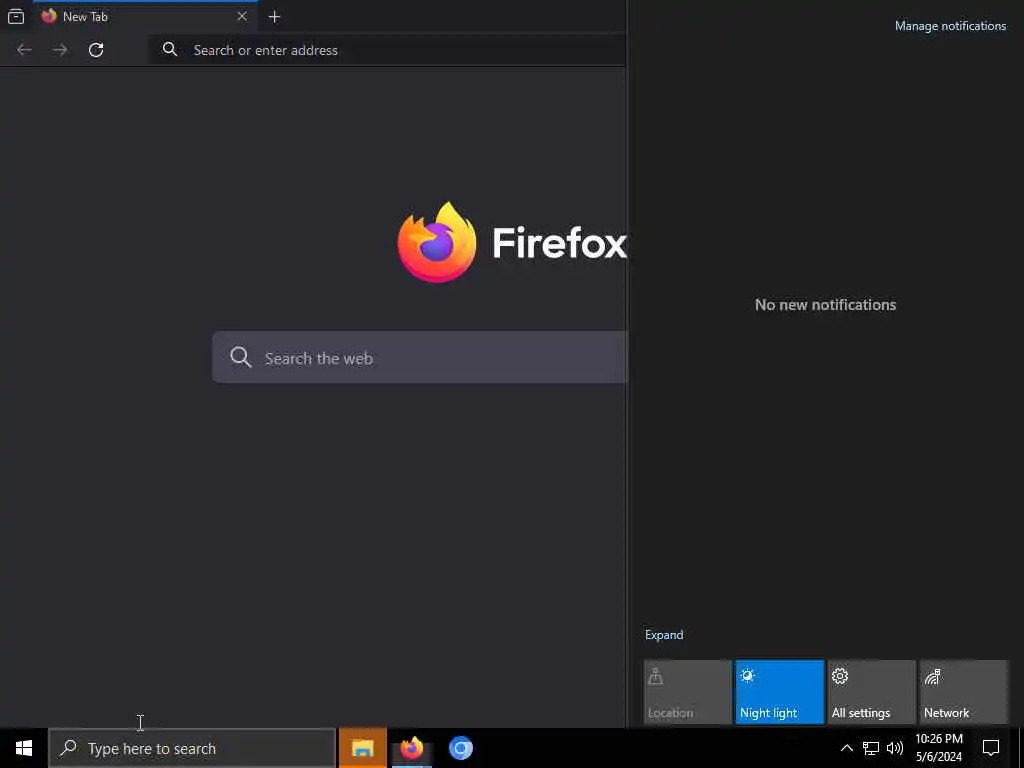Viewport: 1024px width, 768px height.
Task: Open the clock showing 10:26 PM
Action: 939,748
